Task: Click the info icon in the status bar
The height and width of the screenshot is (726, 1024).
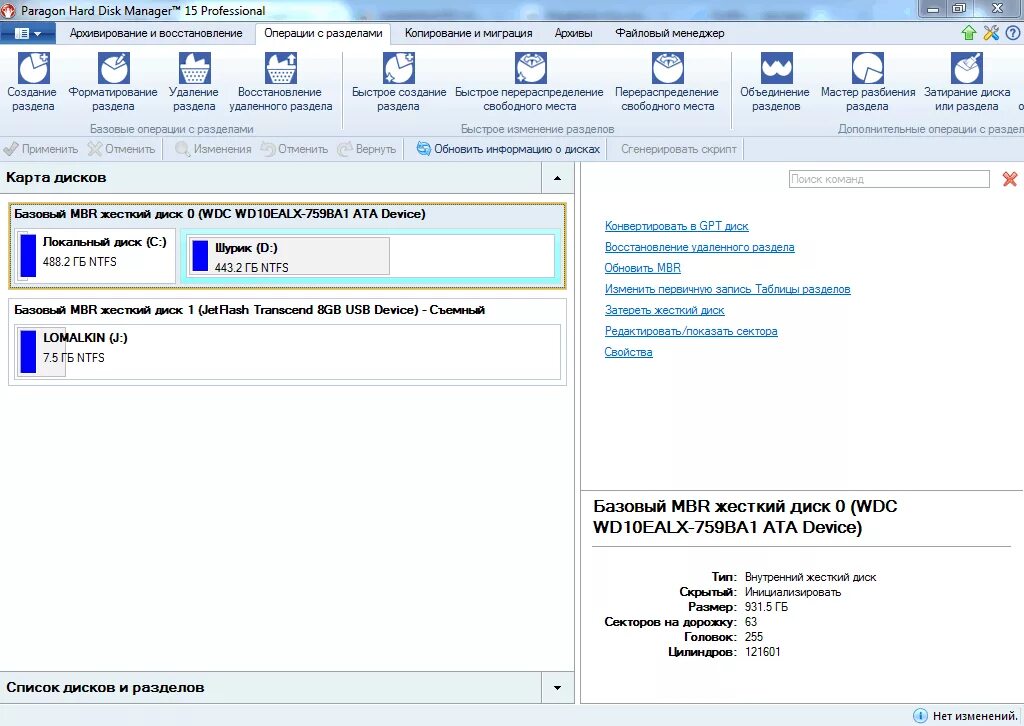Action: [920, 716]
